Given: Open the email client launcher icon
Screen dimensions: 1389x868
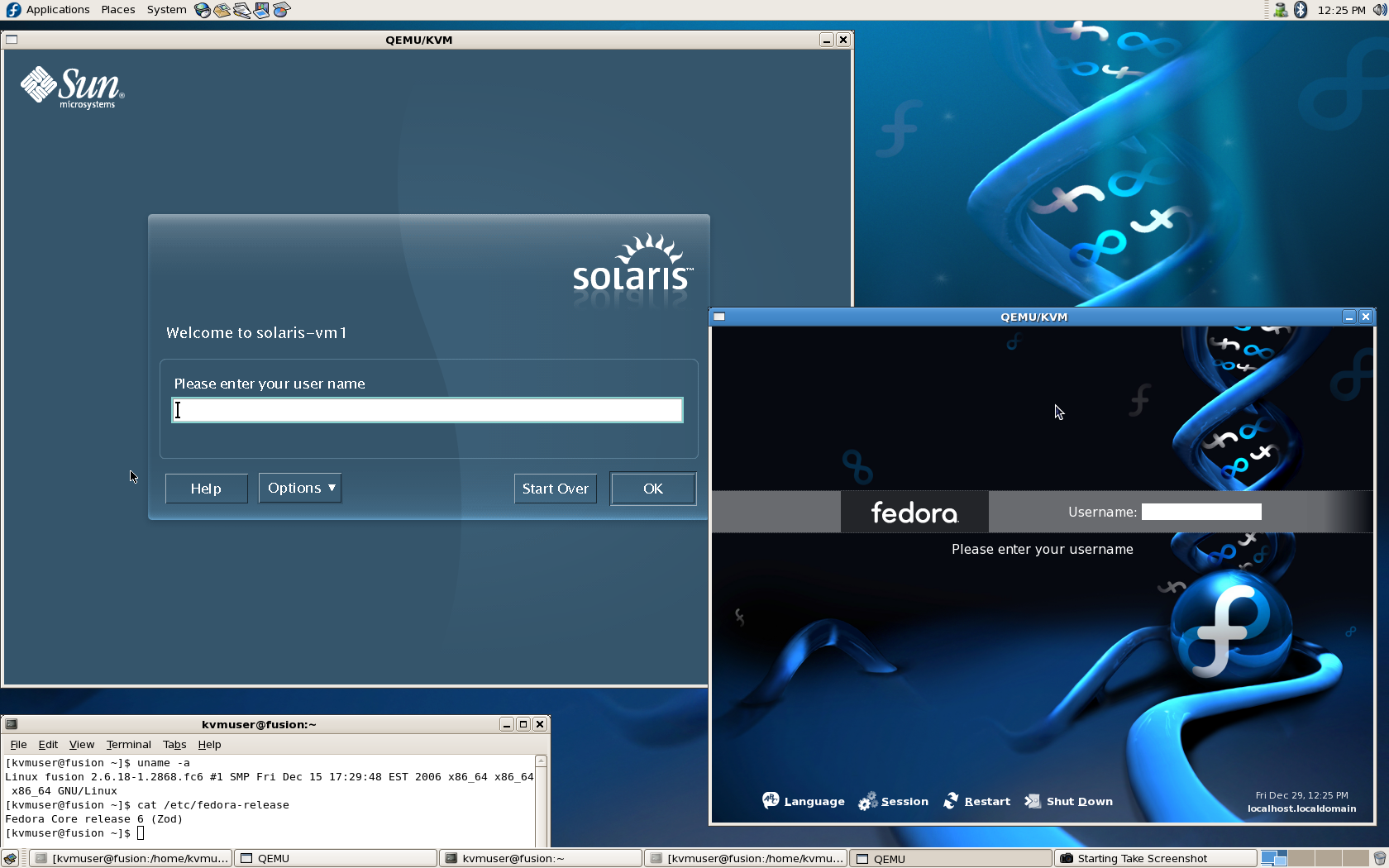Looking at the screenshot, I should click(222, 10).
